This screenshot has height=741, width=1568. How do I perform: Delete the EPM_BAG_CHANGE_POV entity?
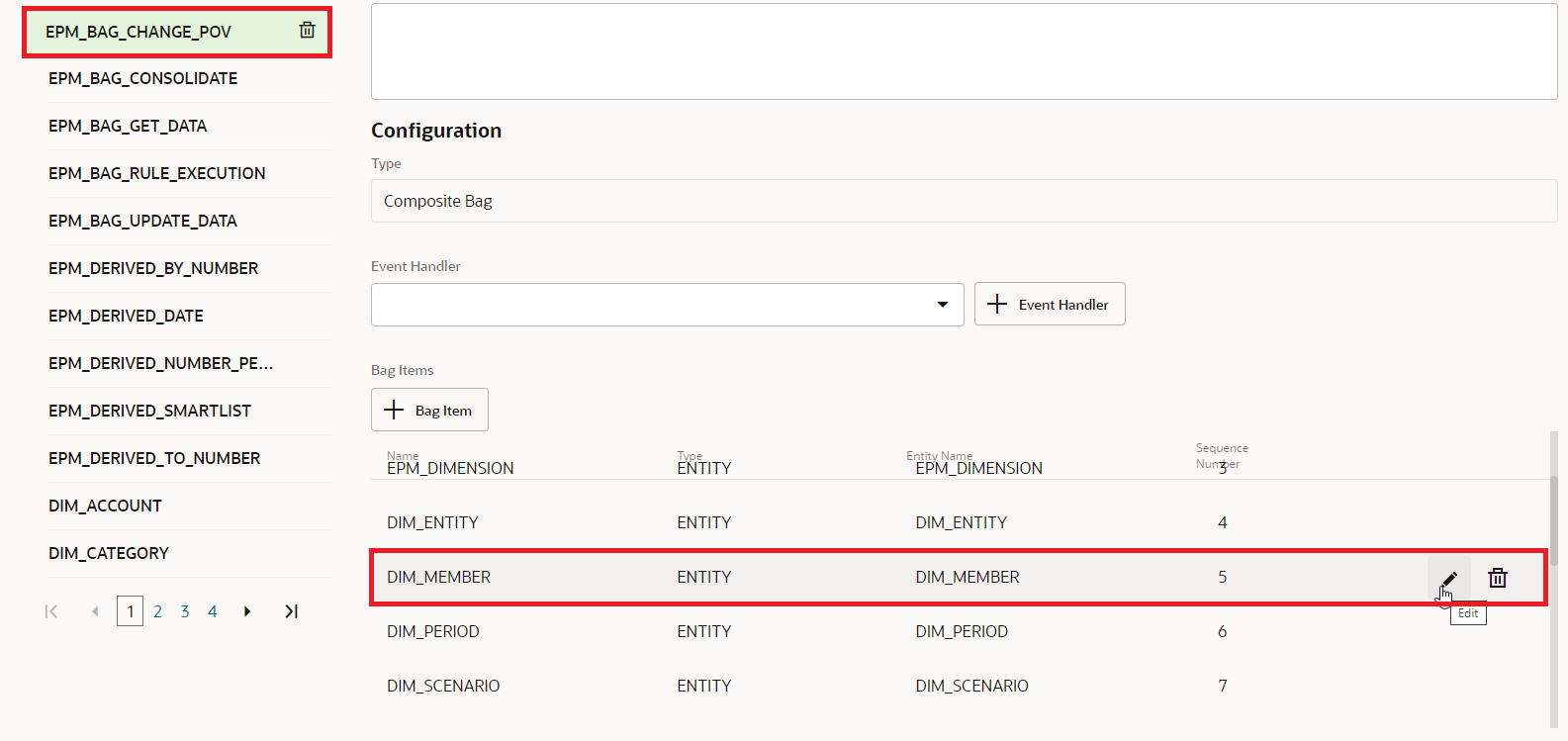point(308,31)
